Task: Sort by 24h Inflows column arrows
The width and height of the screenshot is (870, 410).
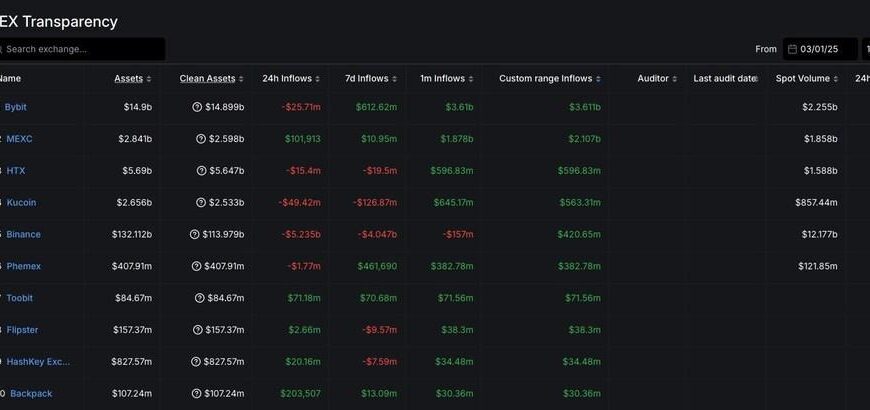Action: click(317, 79)
